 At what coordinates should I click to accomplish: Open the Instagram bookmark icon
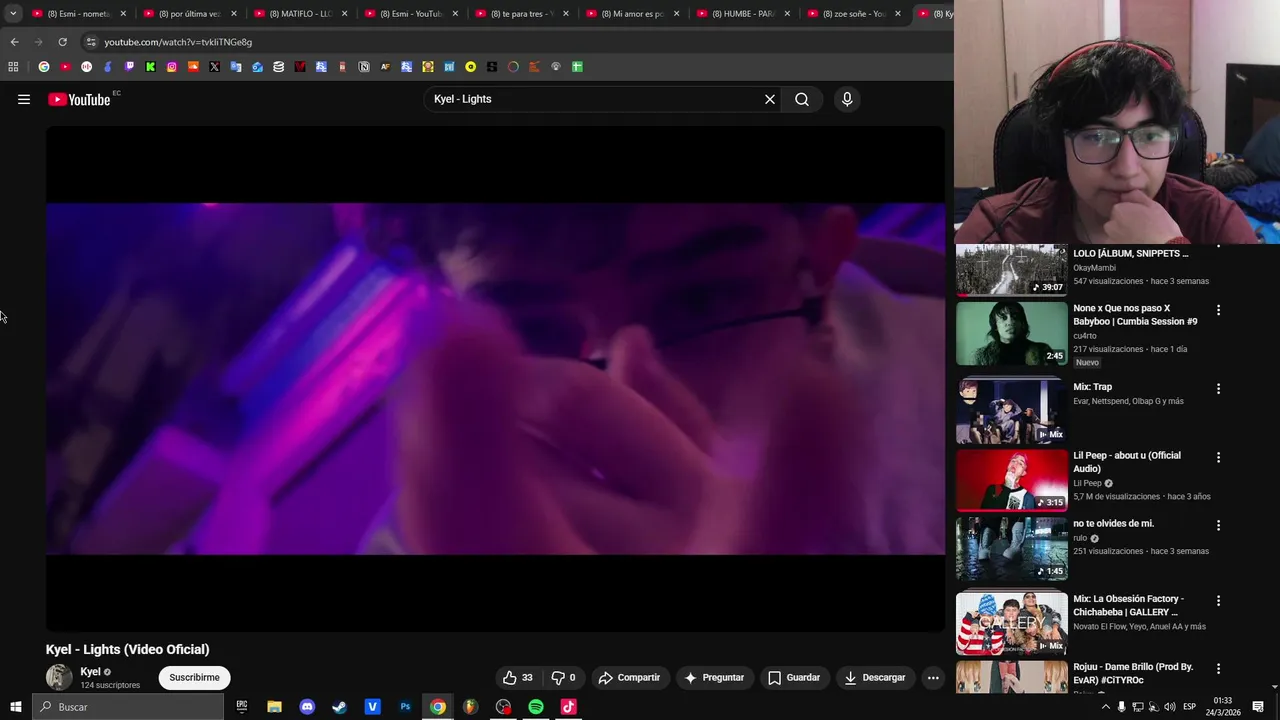tap(172, 67)
